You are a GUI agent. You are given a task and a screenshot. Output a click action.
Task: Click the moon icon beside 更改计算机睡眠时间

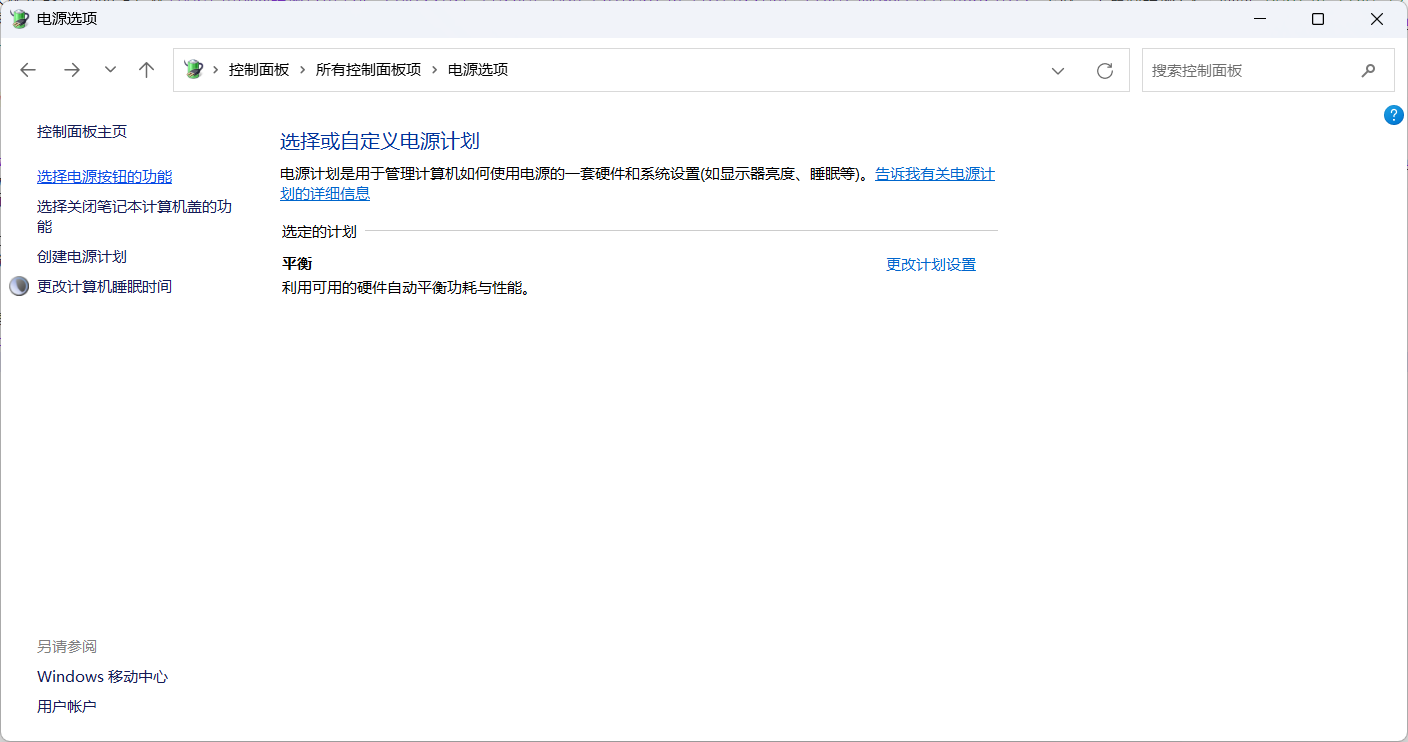coord(19,286)
